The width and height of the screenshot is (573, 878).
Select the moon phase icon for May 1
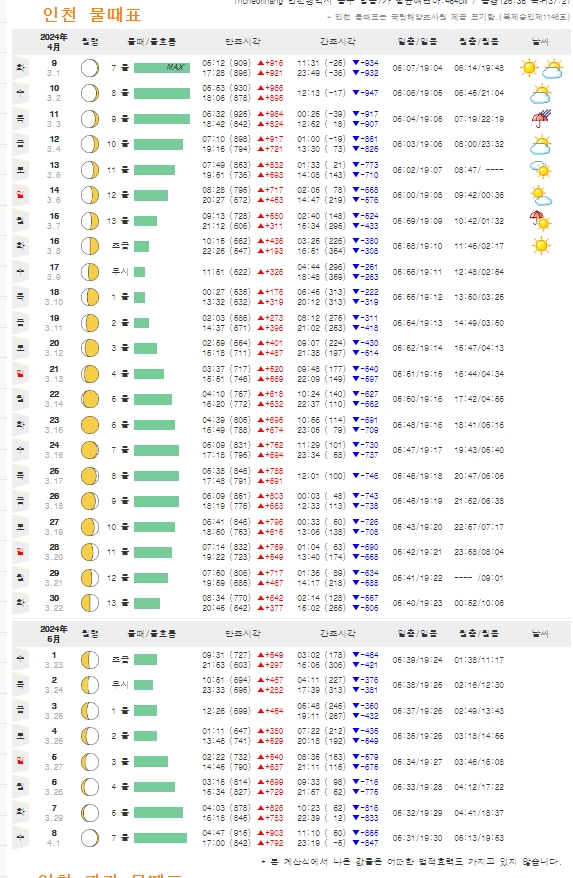pyautogui.click(x=90, y=660)
